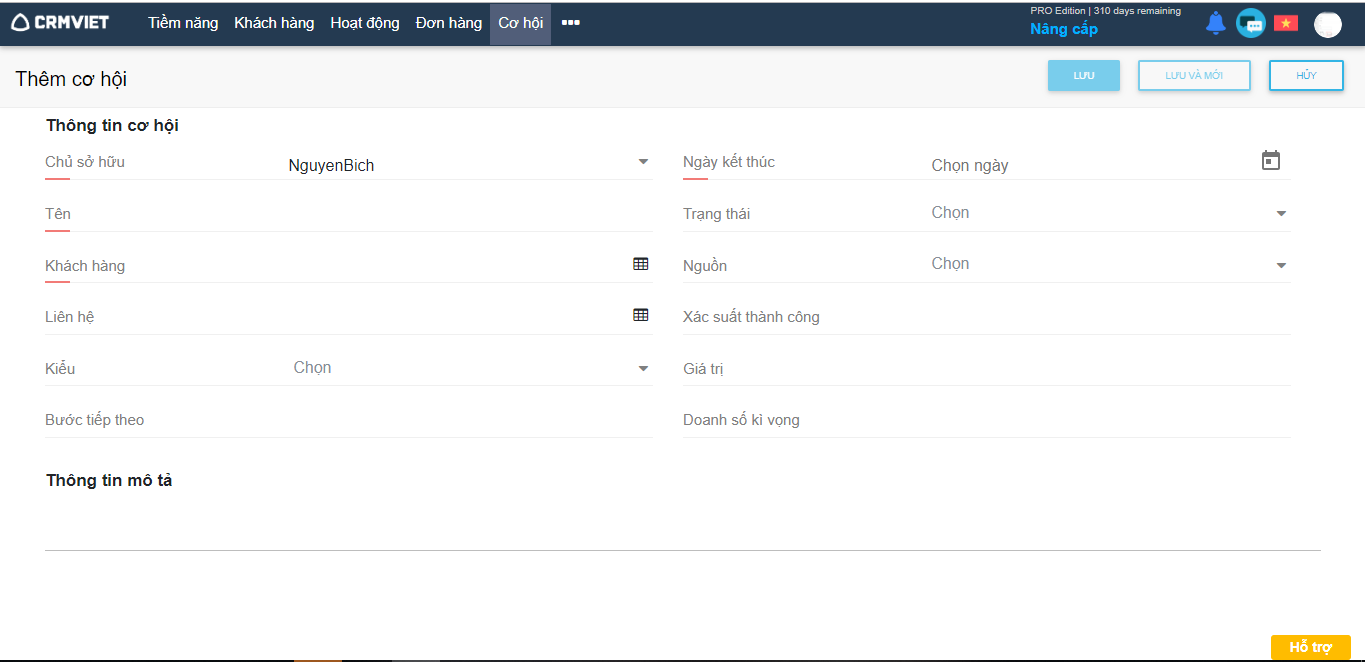Open the Tiềm năng menu
This screenshot has width=1365, height=662.
[x=183, y=23]
